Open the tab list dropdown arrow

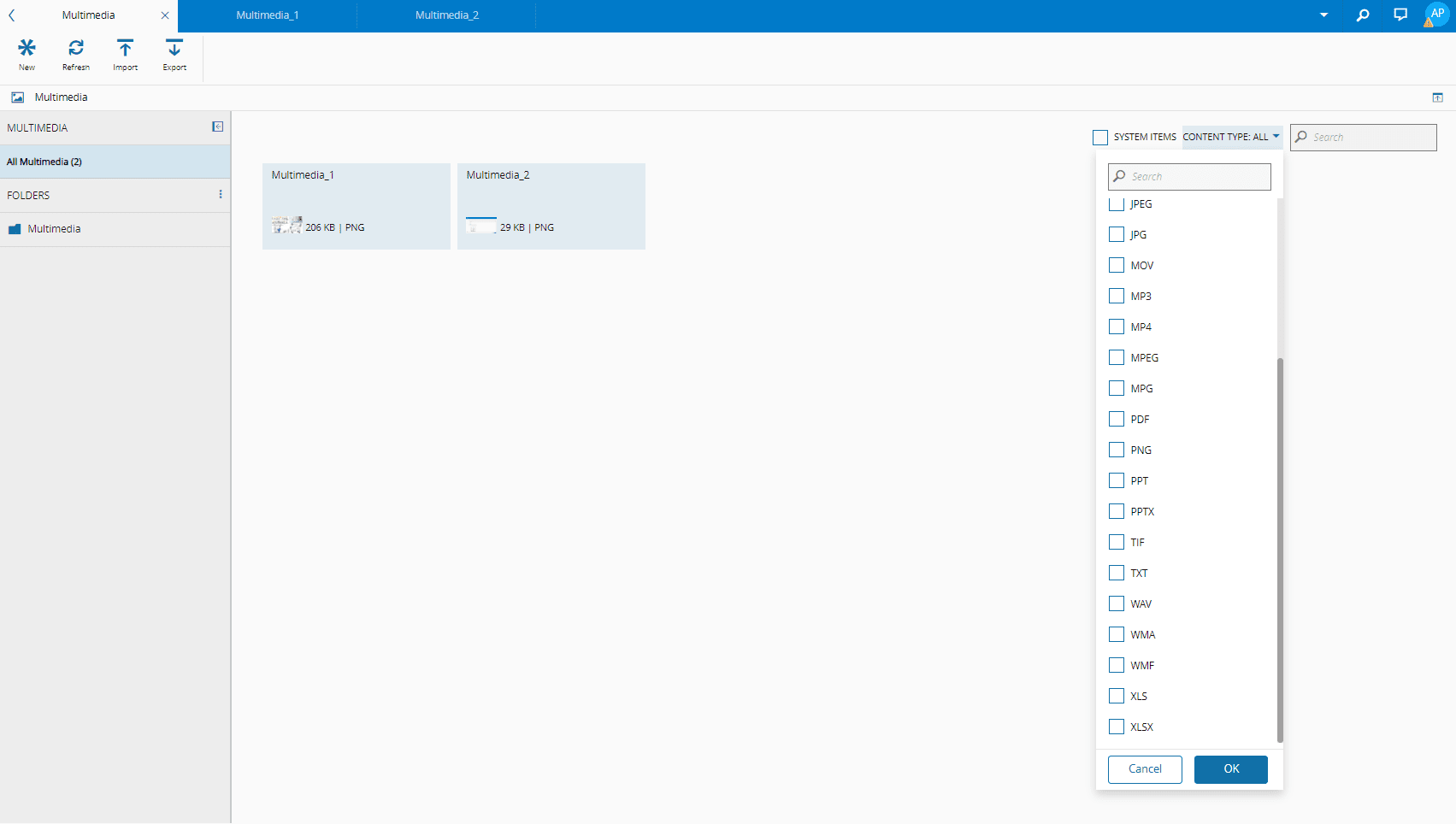(x=1323, y=15)
